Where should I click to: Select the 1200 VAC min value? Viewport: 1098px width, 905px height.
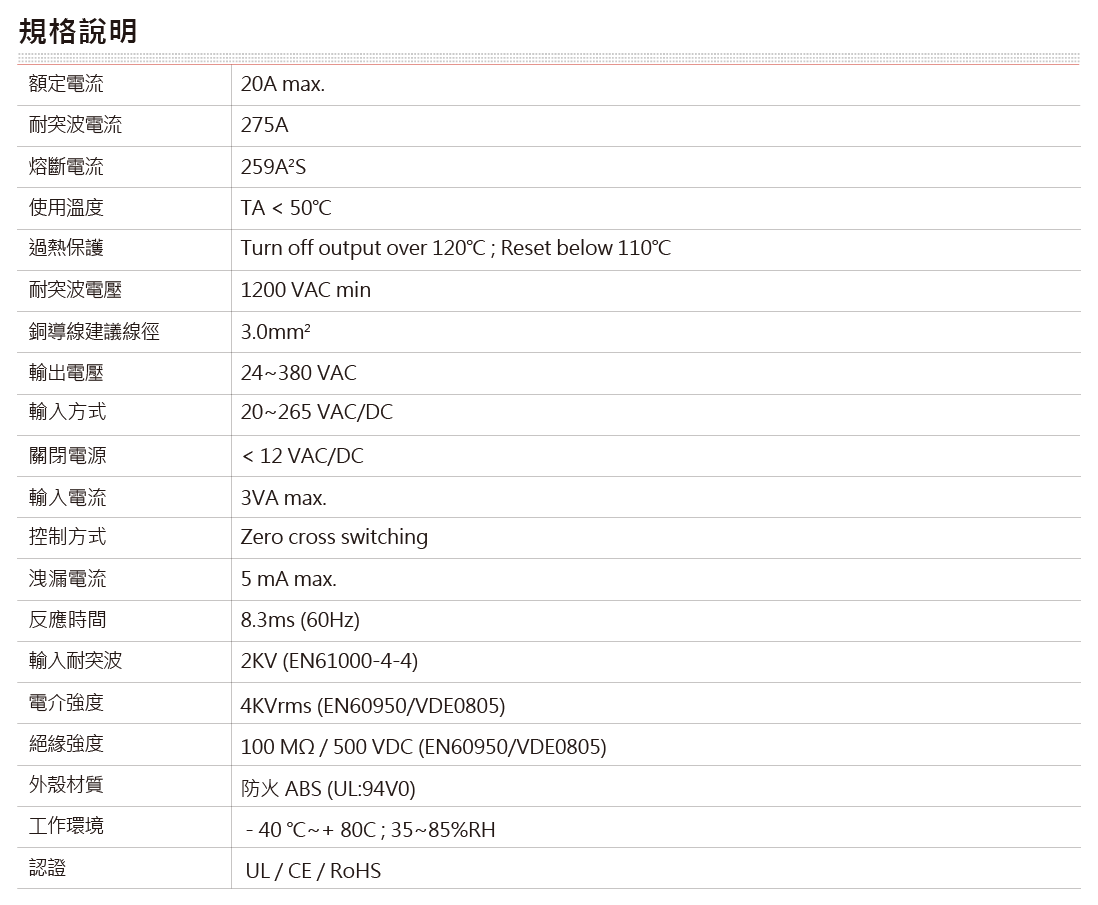[305, 290]
